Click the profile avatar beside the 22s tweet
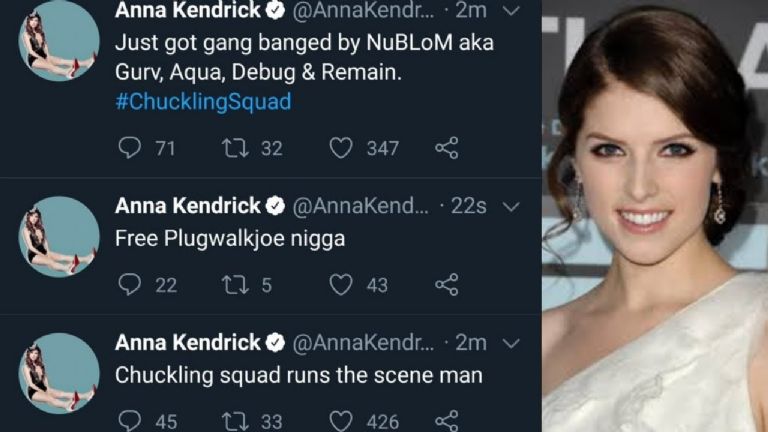The height and width of the screenshot is (432, 768). (x=59, y=237)
